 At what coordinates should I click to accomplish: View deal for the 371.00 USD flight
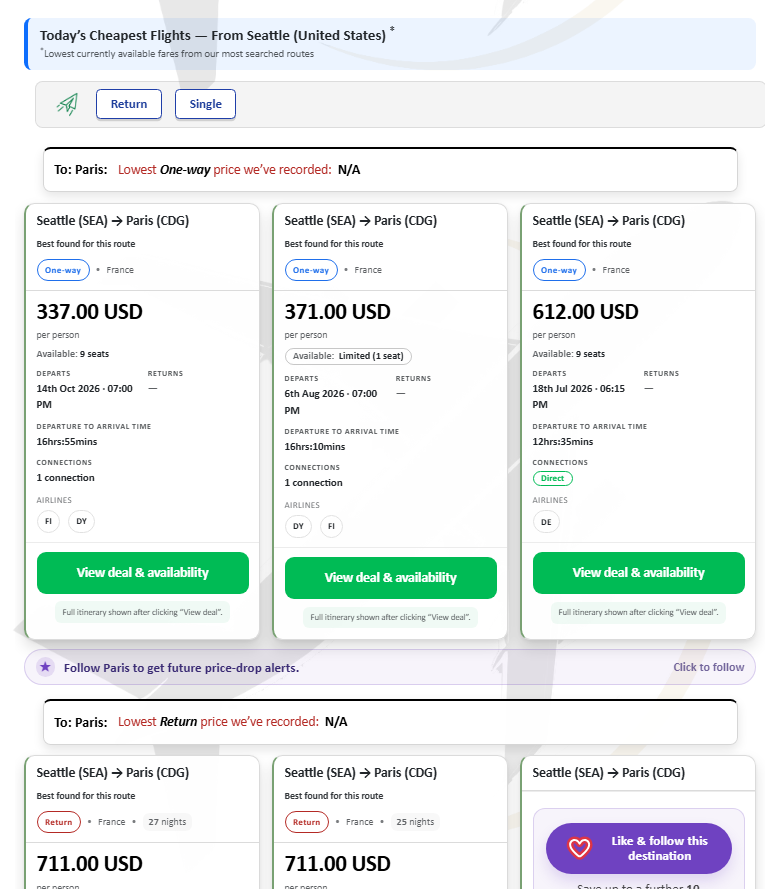click(390, 578)
